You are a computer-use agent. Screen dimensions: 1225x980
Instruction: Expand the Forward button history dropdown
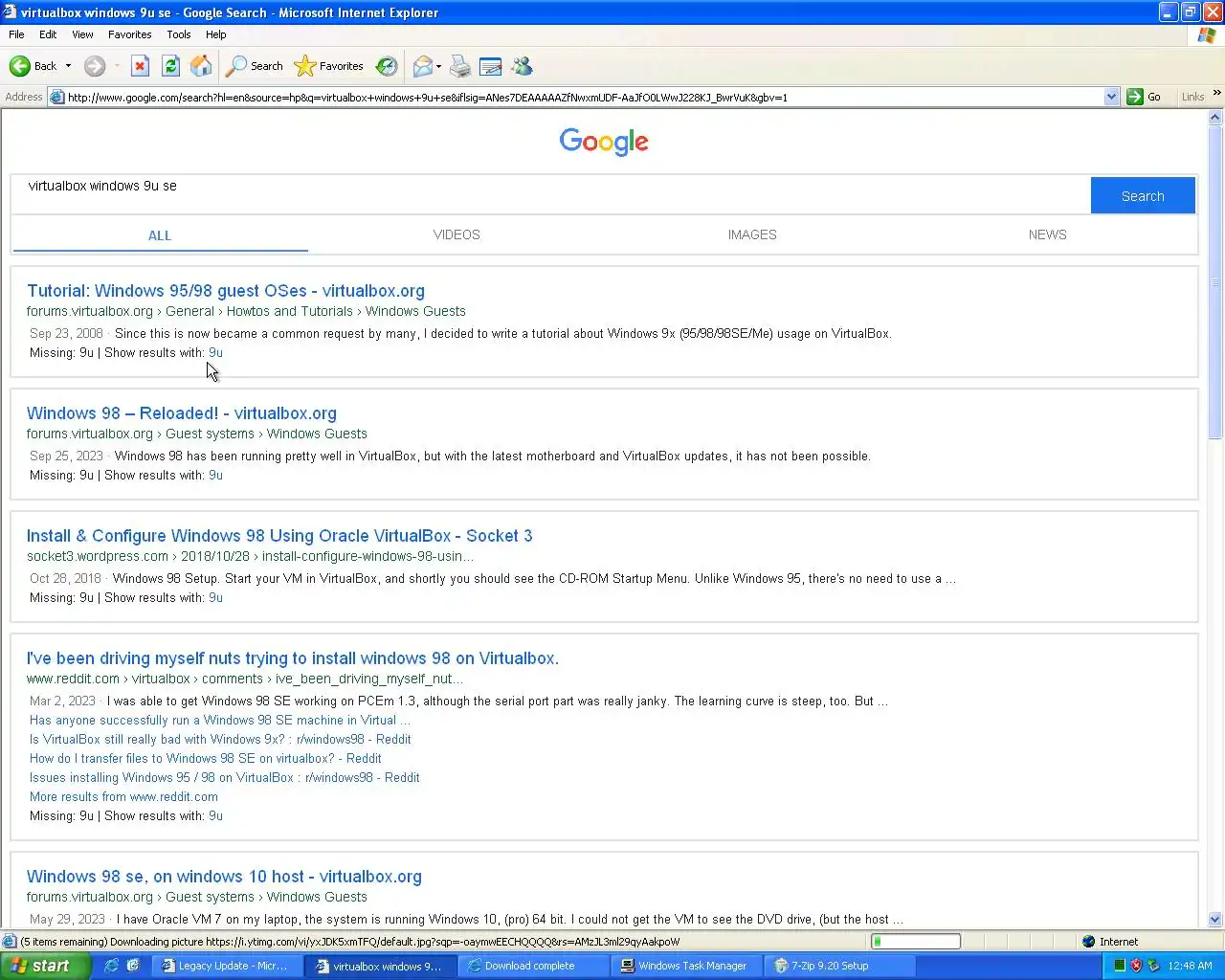click(117, 66)
